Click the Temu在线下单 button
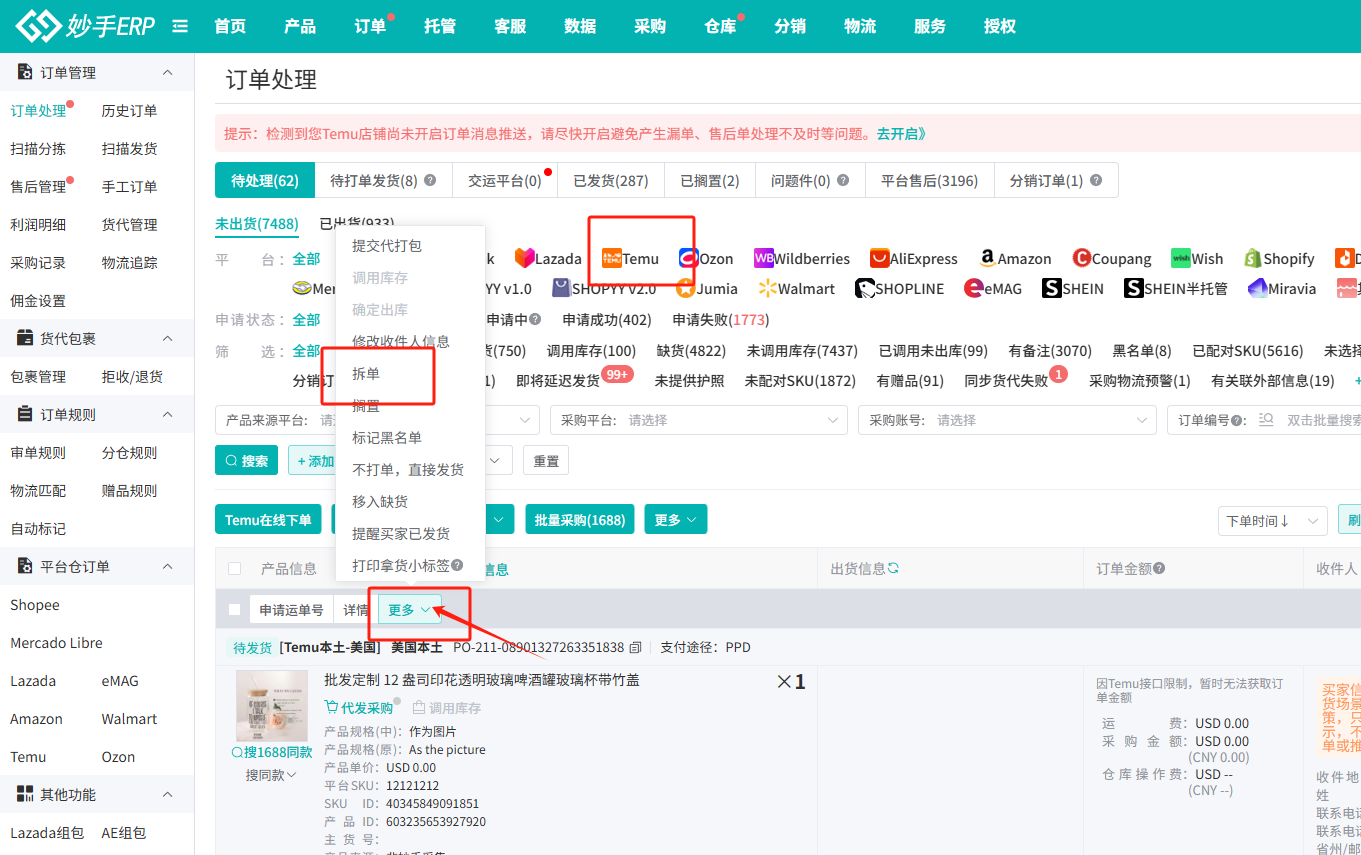The width and height of the screenshot is (1361, 855). point(268,519)
